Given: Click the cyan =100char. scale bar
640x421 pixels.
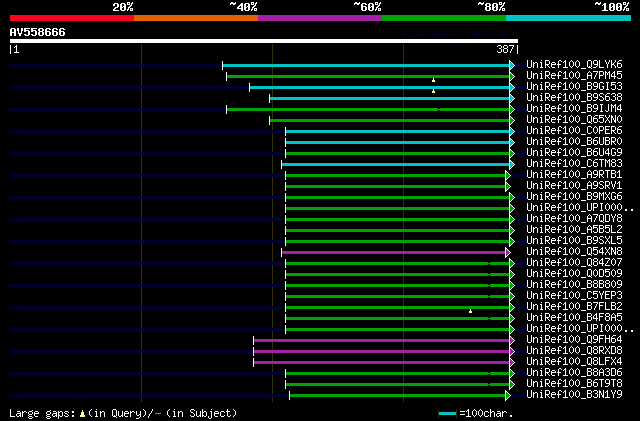Looking at the screenshot, I should (x=447, y=414).
